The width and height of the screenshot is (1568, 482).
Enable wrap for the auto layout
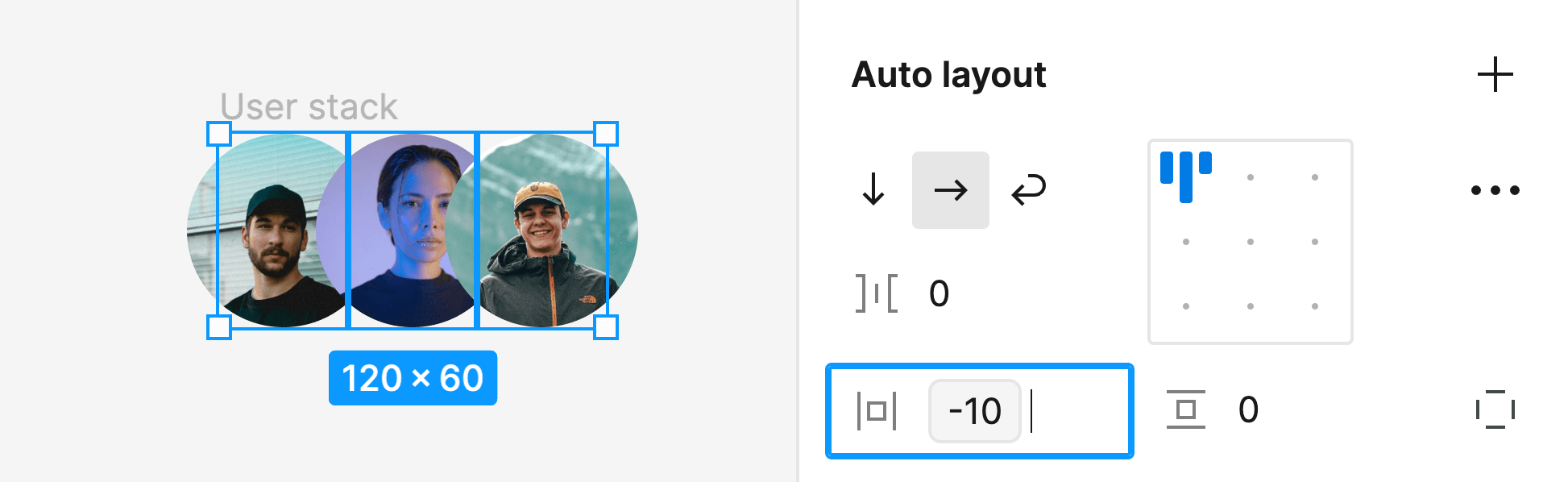1029,190
